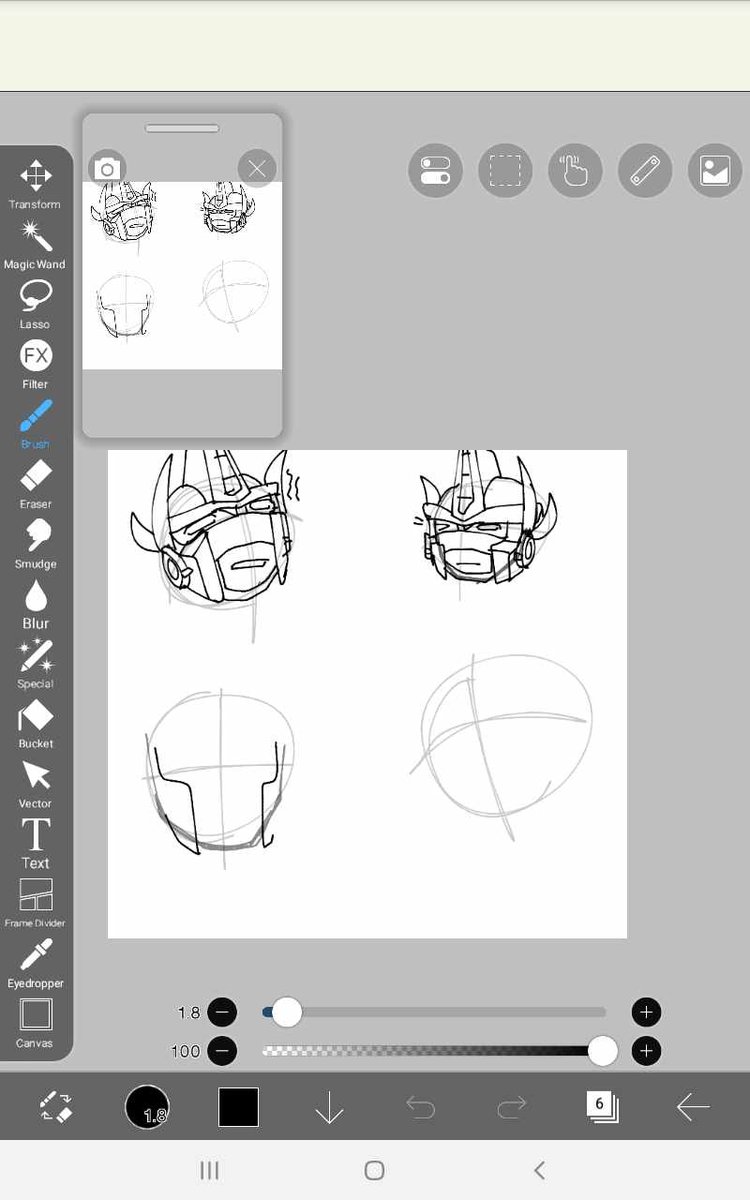
Task: Open the FX Filter tool
Action: pos(35,364)
